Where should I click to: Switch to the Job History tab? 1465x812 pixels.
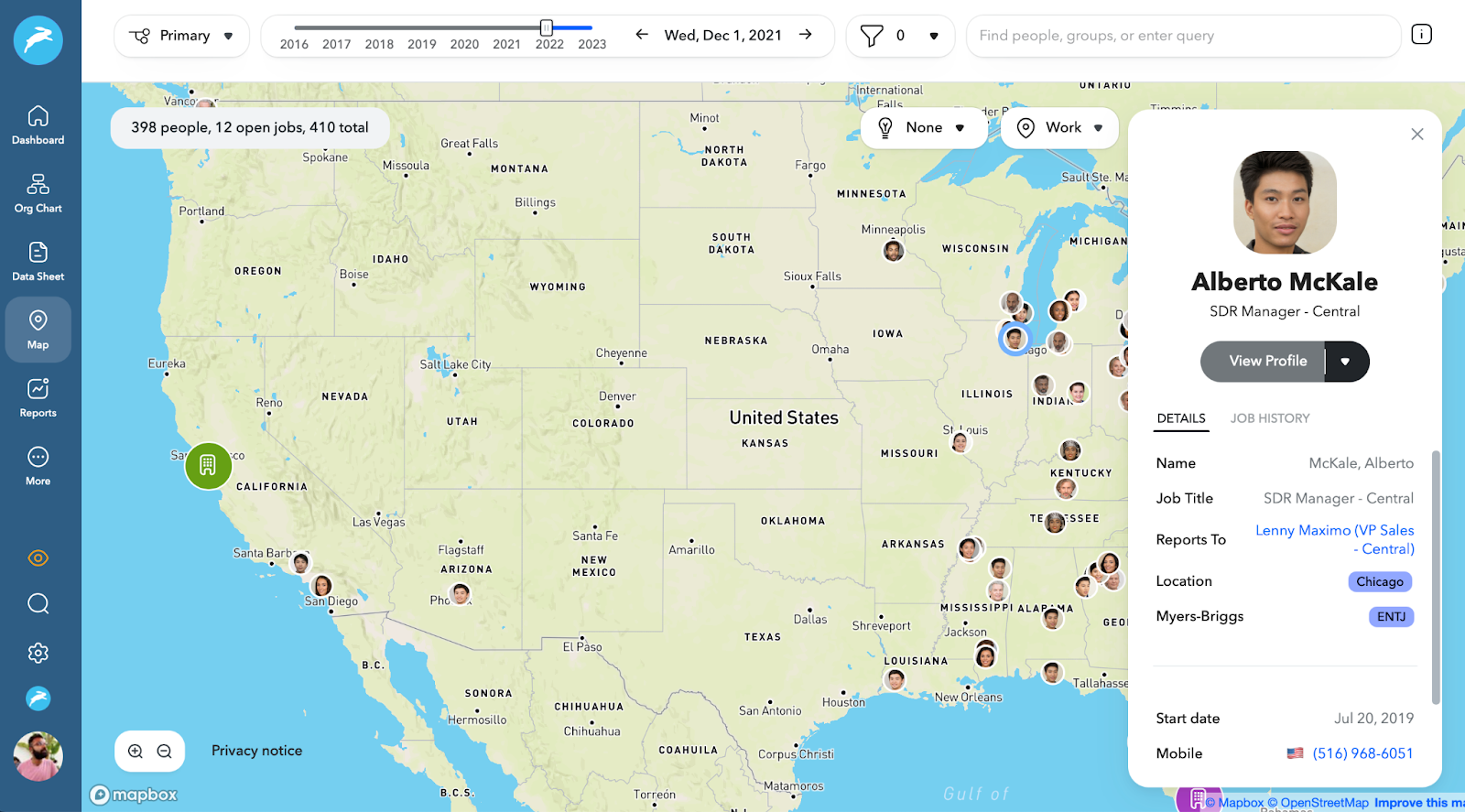pos(1269,418)
